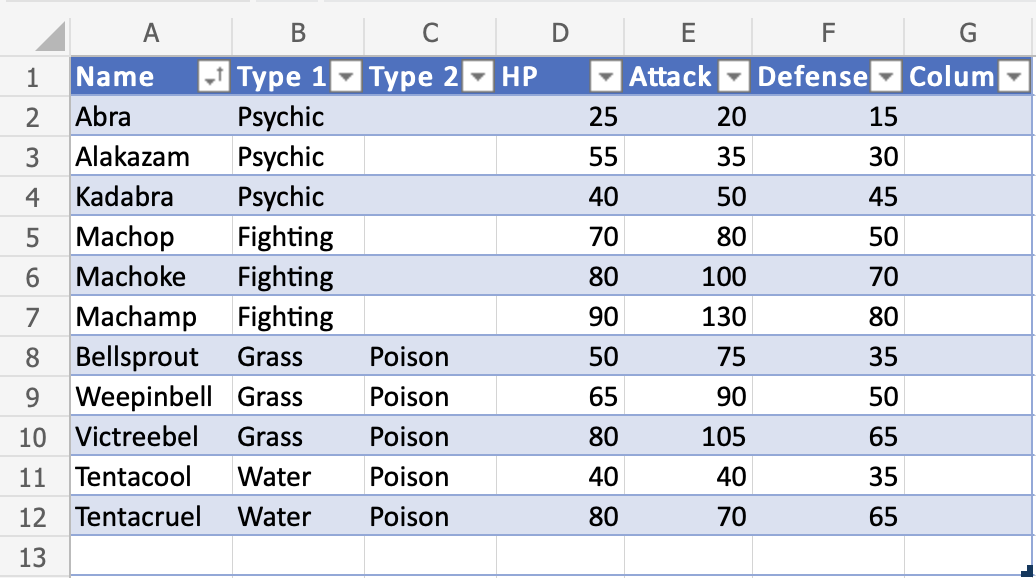Click Victreebel's Poison type cell
Image resolution: width=1036 pixels, height=578 pixels.
[430, 437]
